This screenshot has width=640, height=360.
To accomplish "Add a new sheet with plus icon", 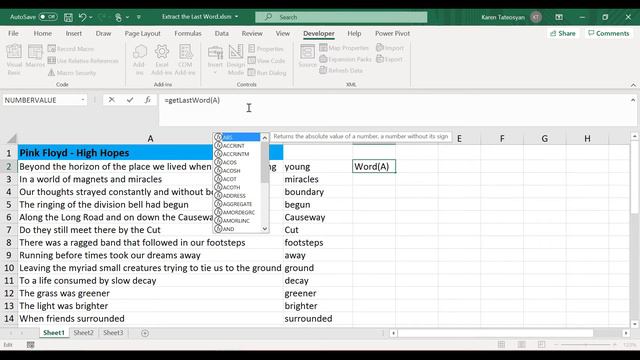I will pyautogui.click(x=144, y=333).
